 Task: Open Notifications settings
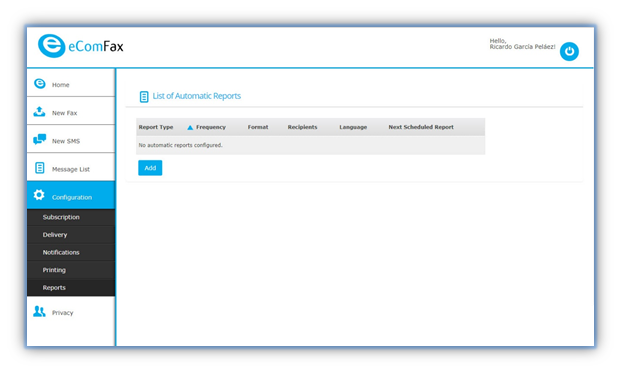click(71, 252)
